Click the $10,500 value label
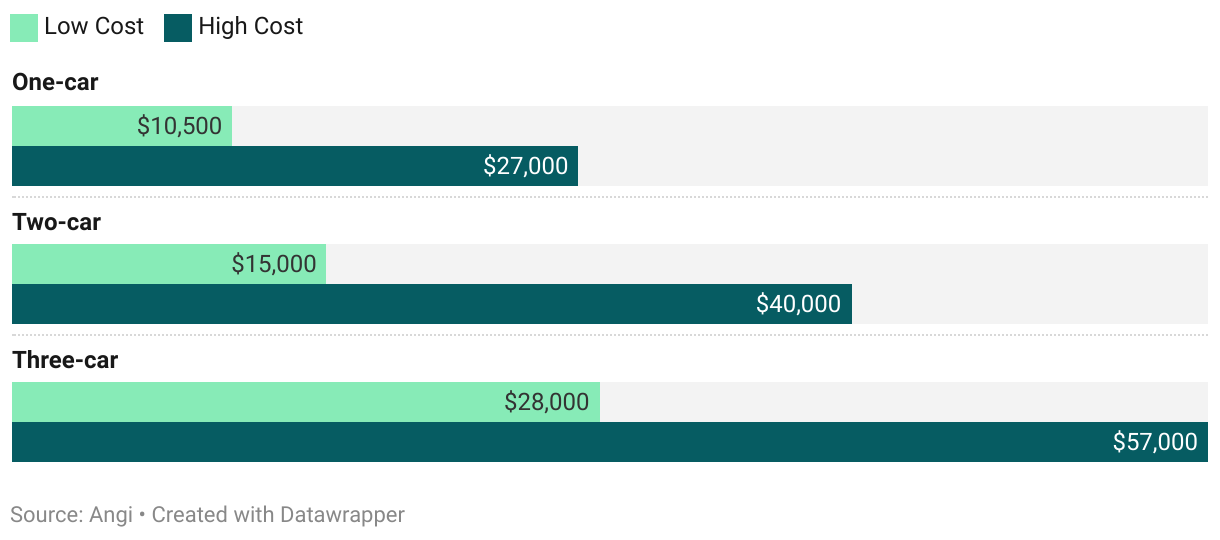 point(180,127)
